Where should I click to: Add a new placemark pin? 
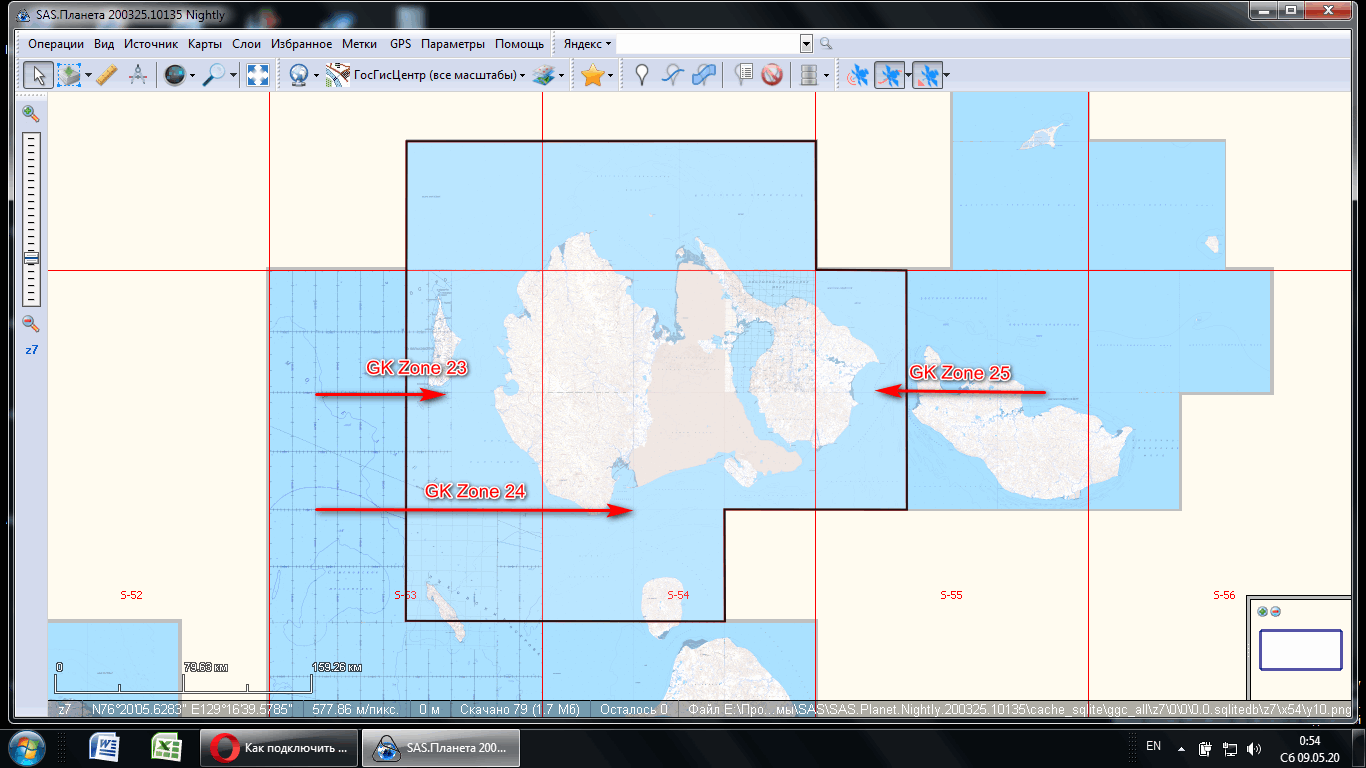tap(642, 75)
